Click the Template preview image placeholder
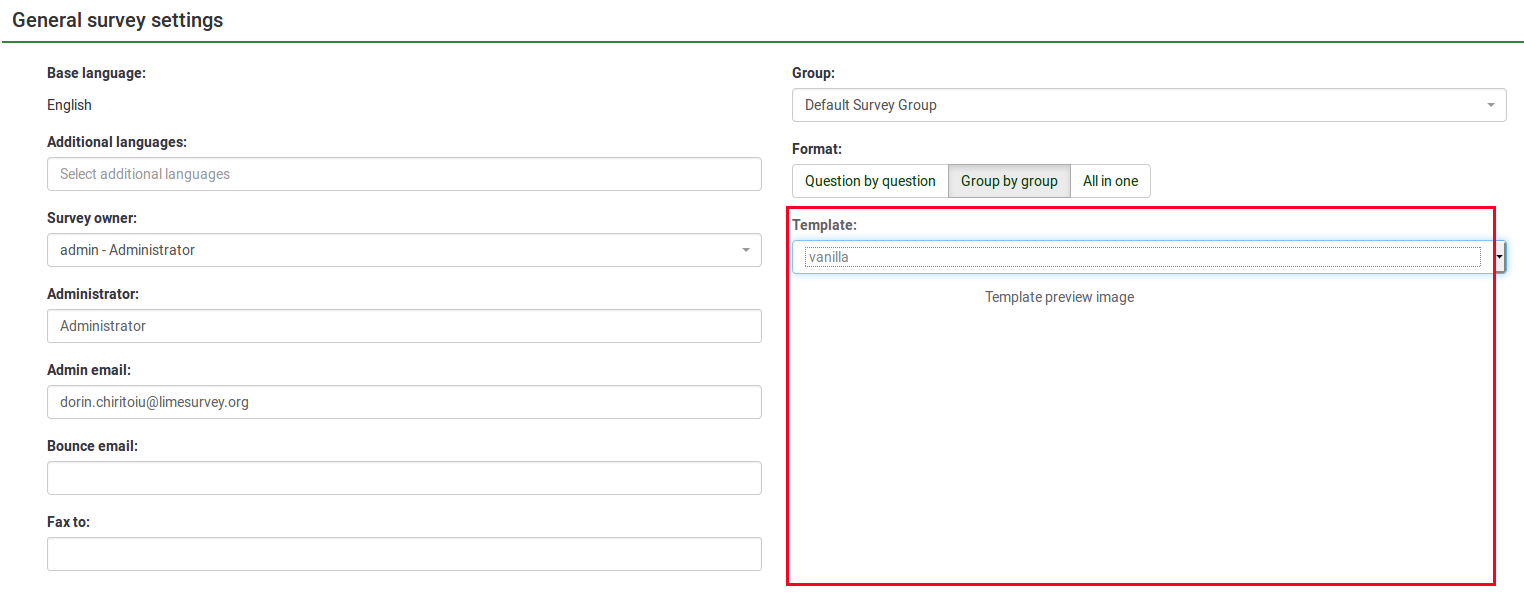 click(1059, 297)
